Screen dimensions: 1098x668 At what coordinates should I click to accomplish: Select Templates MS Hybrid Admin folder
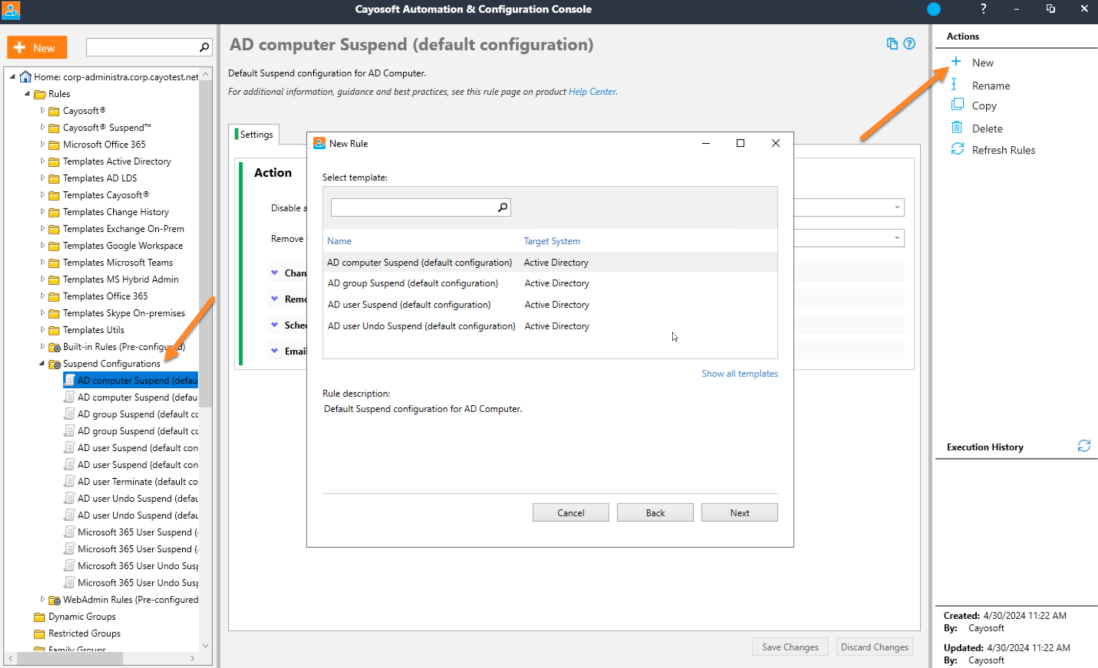point(120,279)
